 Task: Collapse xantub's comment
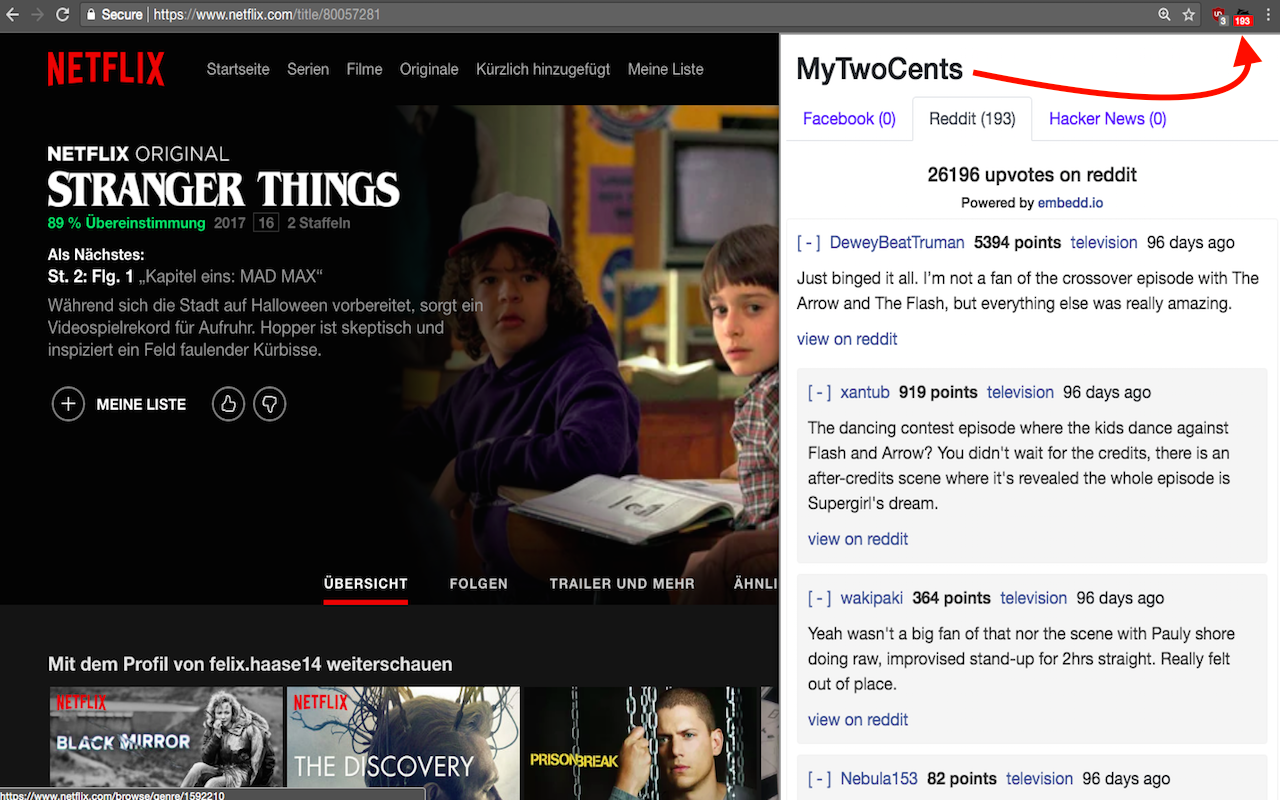[x=819, y=392]
